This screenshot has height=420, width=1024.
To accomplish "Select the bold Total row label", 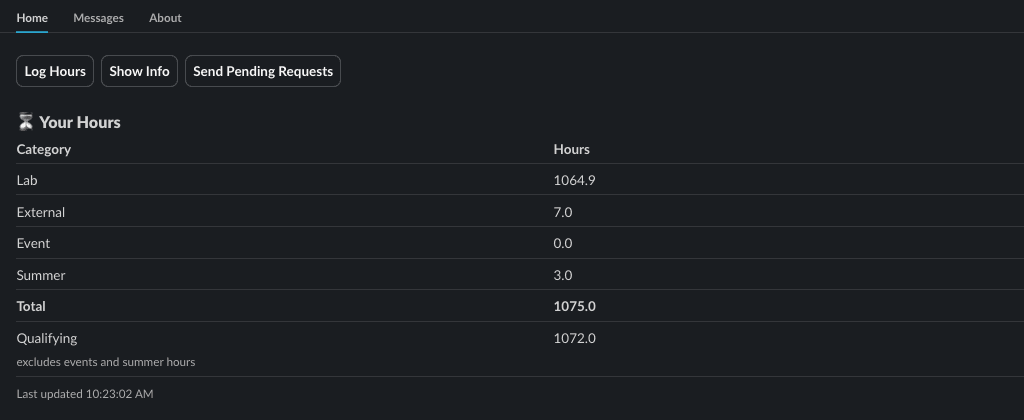I will coord(31,306).
